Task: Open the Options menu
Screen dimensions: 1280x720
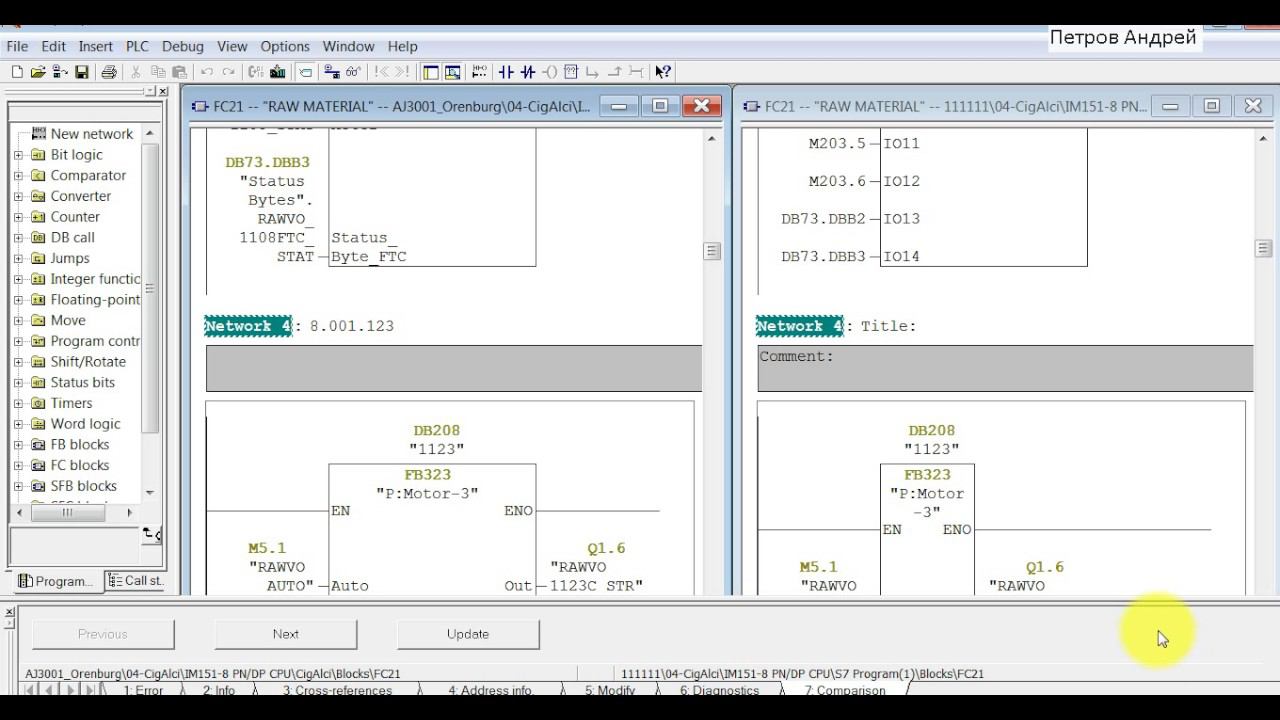Action: click(285, 46)
